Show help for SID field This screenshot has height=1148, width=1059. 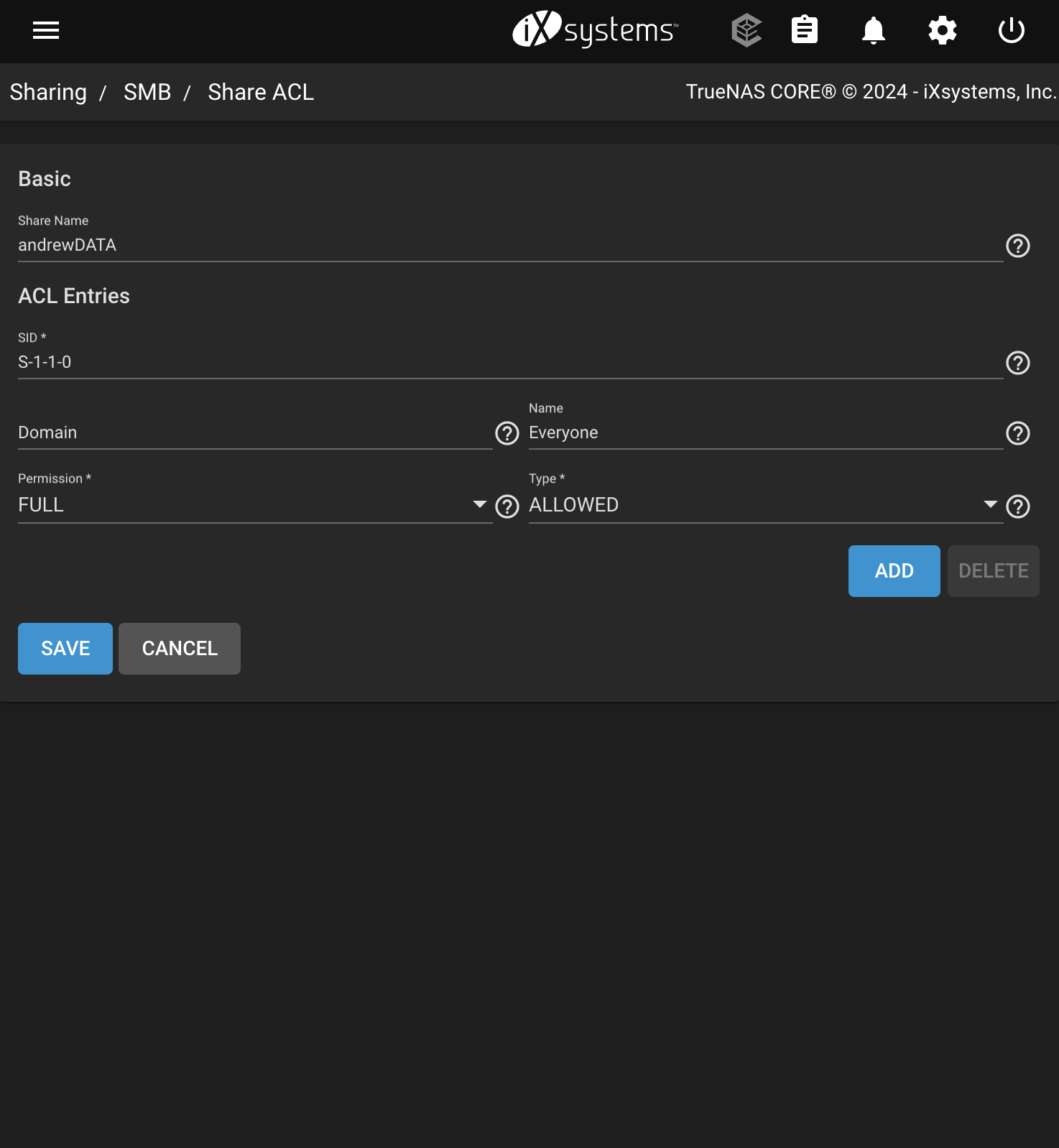(x=1017, y=363)
